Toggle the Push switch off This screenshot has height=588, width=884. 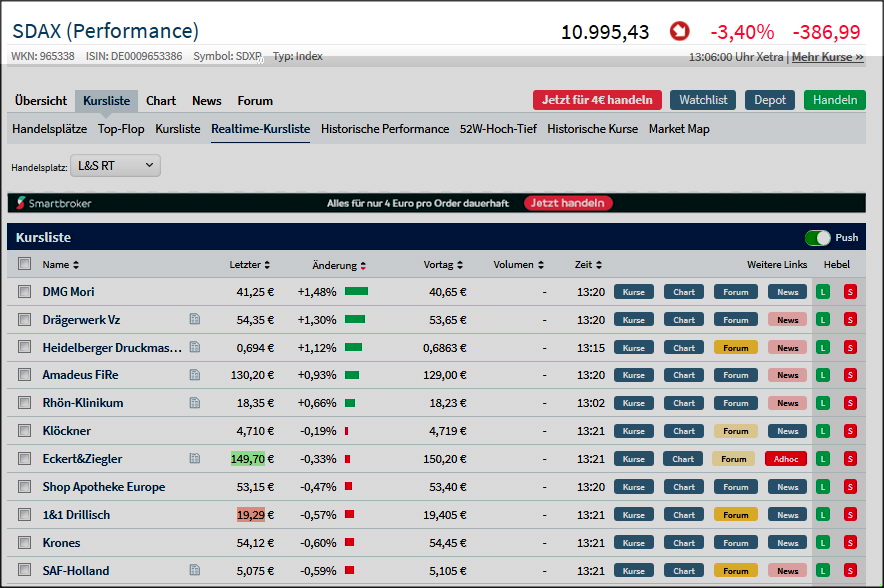[x=818, y=238]
